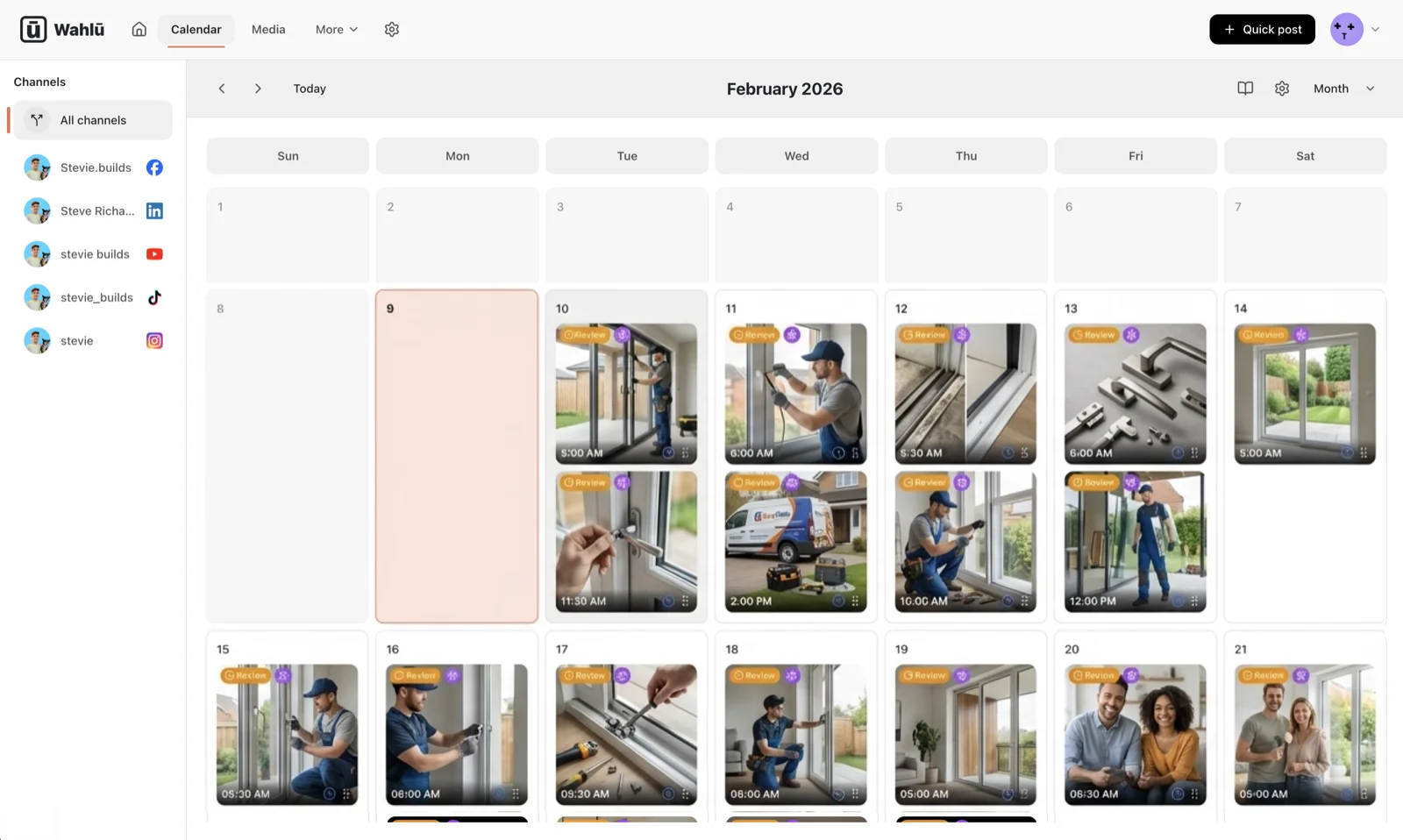This screenshot has width=1403, height=840.
Task: Open calendar display settings via the gear icon
Action: click(1281, 88)
